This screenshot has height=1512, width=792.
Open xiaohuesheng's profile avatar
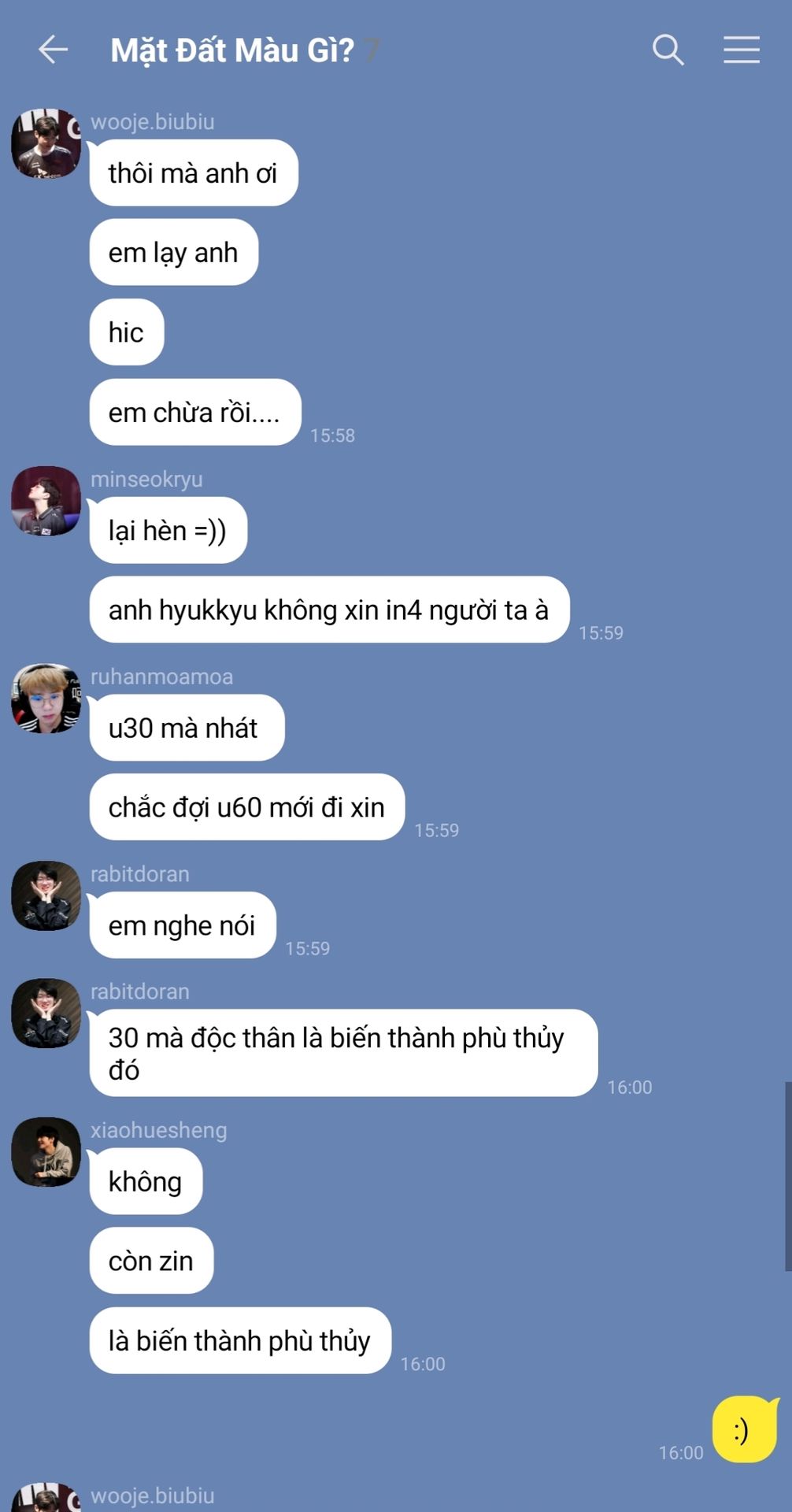46,1152
